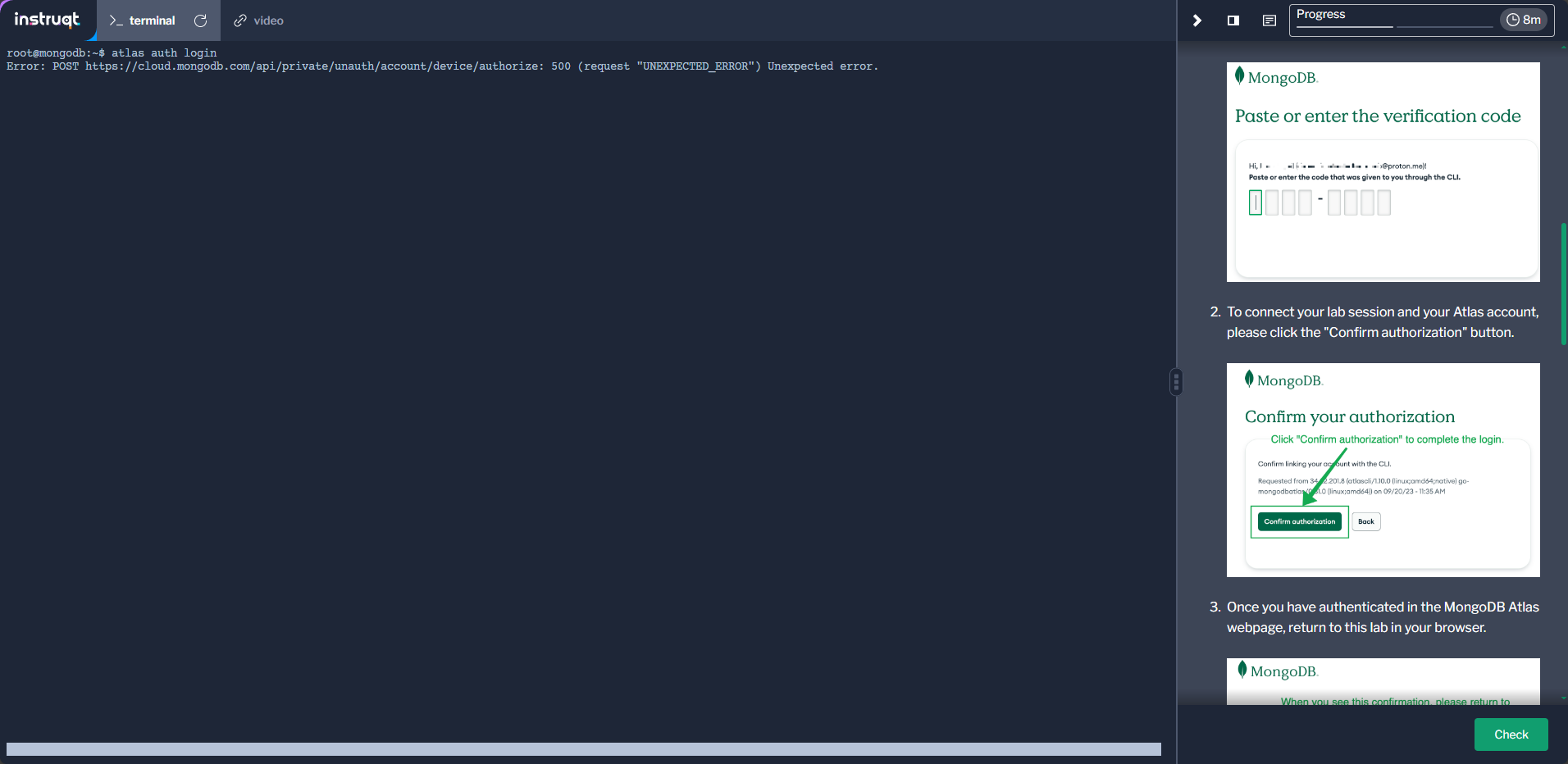Click the terminal prompt icon in tab
This screenshot has width=1568, height=764.
pos(116,20)
